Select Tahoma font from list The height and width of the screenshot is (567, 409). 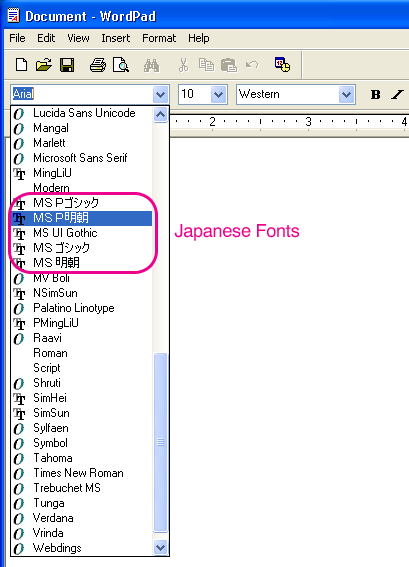coord(82,458)
